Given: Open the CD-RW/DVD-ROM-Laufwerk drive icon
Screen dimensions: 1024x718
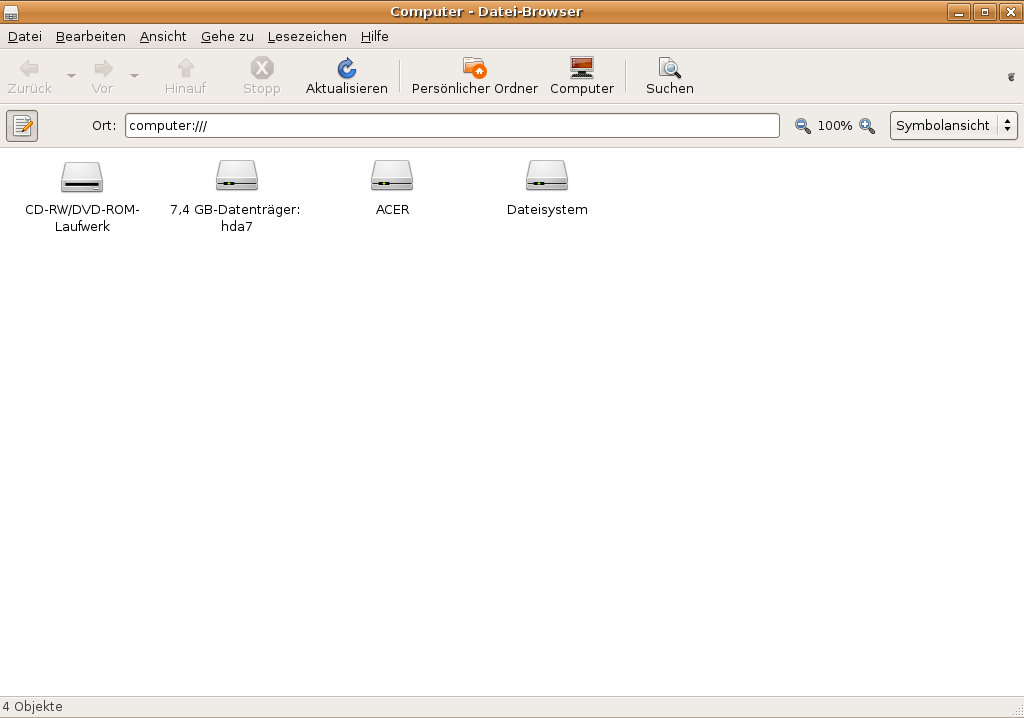Looking at the screenshot, I should click(x=82, y=178).
